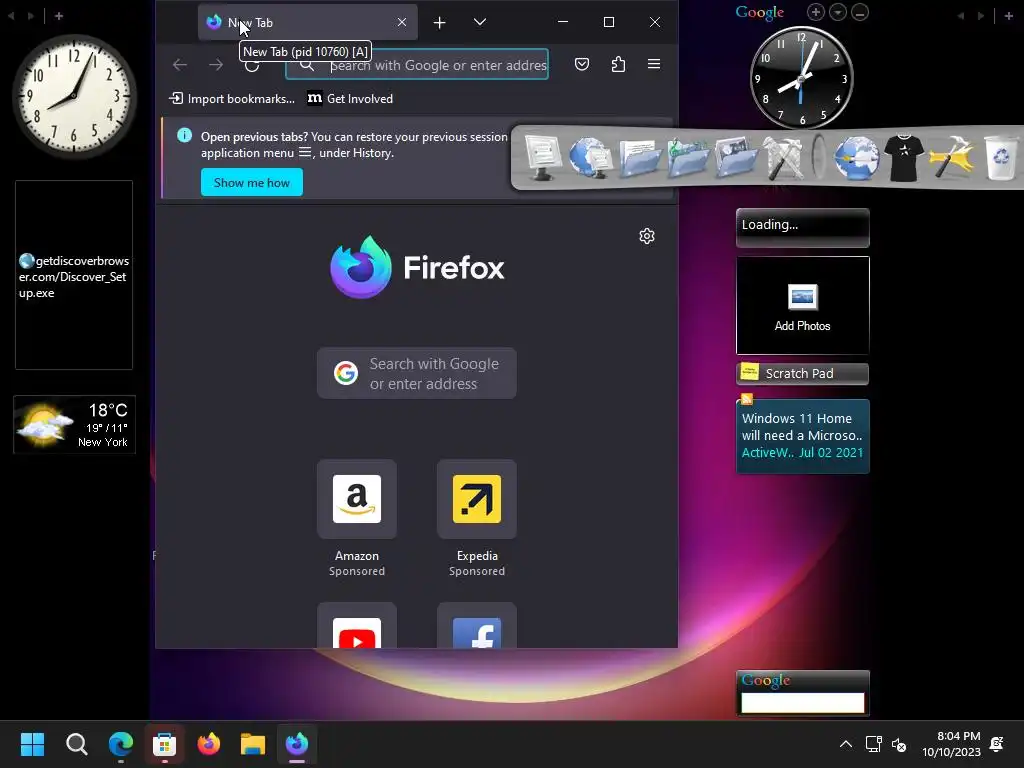The height and width of the screenshot is (768, 1024).
Task: Open Firefox from the taskbar
Action: point(209,744)
